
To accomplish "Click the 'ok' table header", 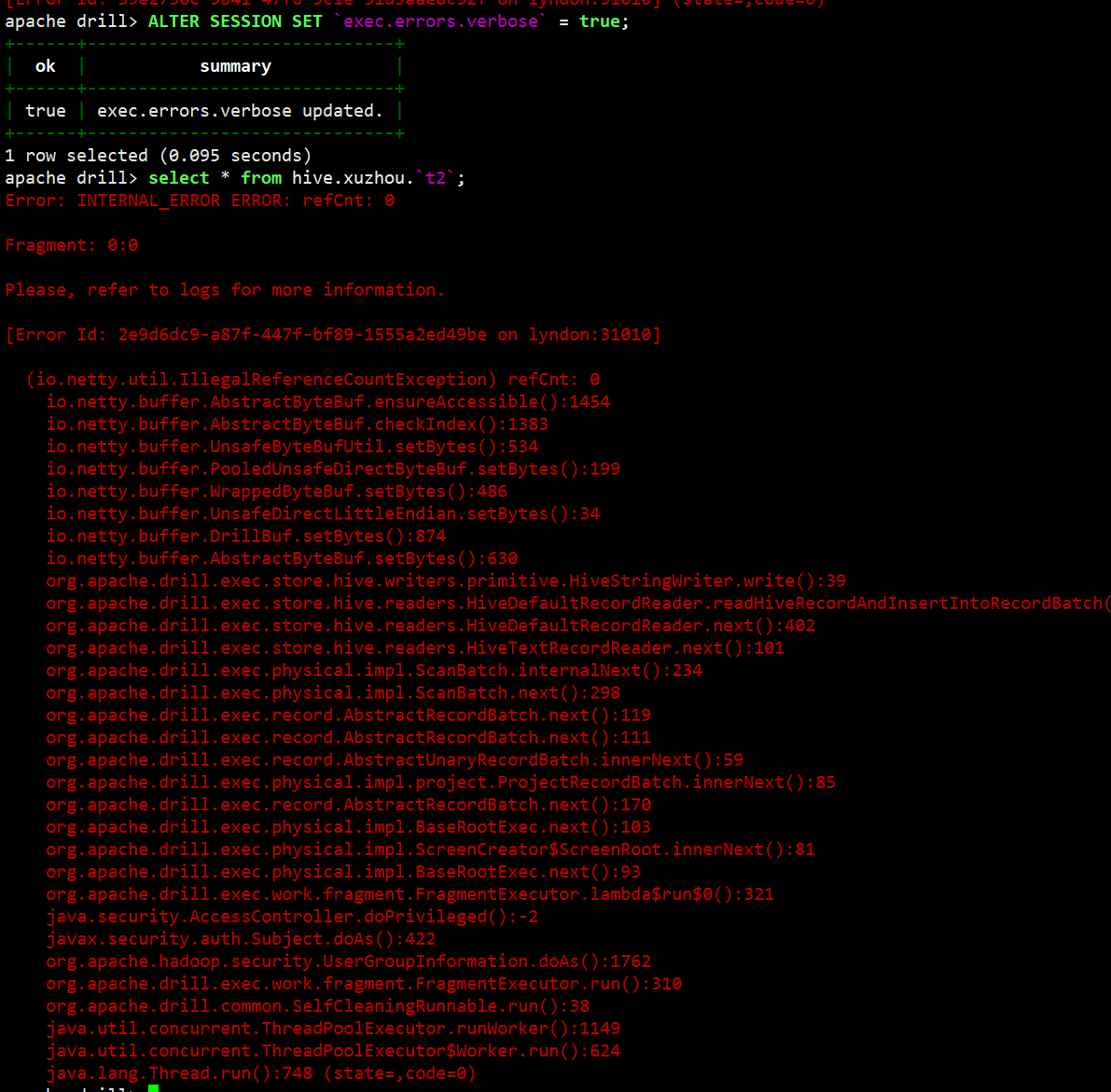I will [x=46, y=66].
